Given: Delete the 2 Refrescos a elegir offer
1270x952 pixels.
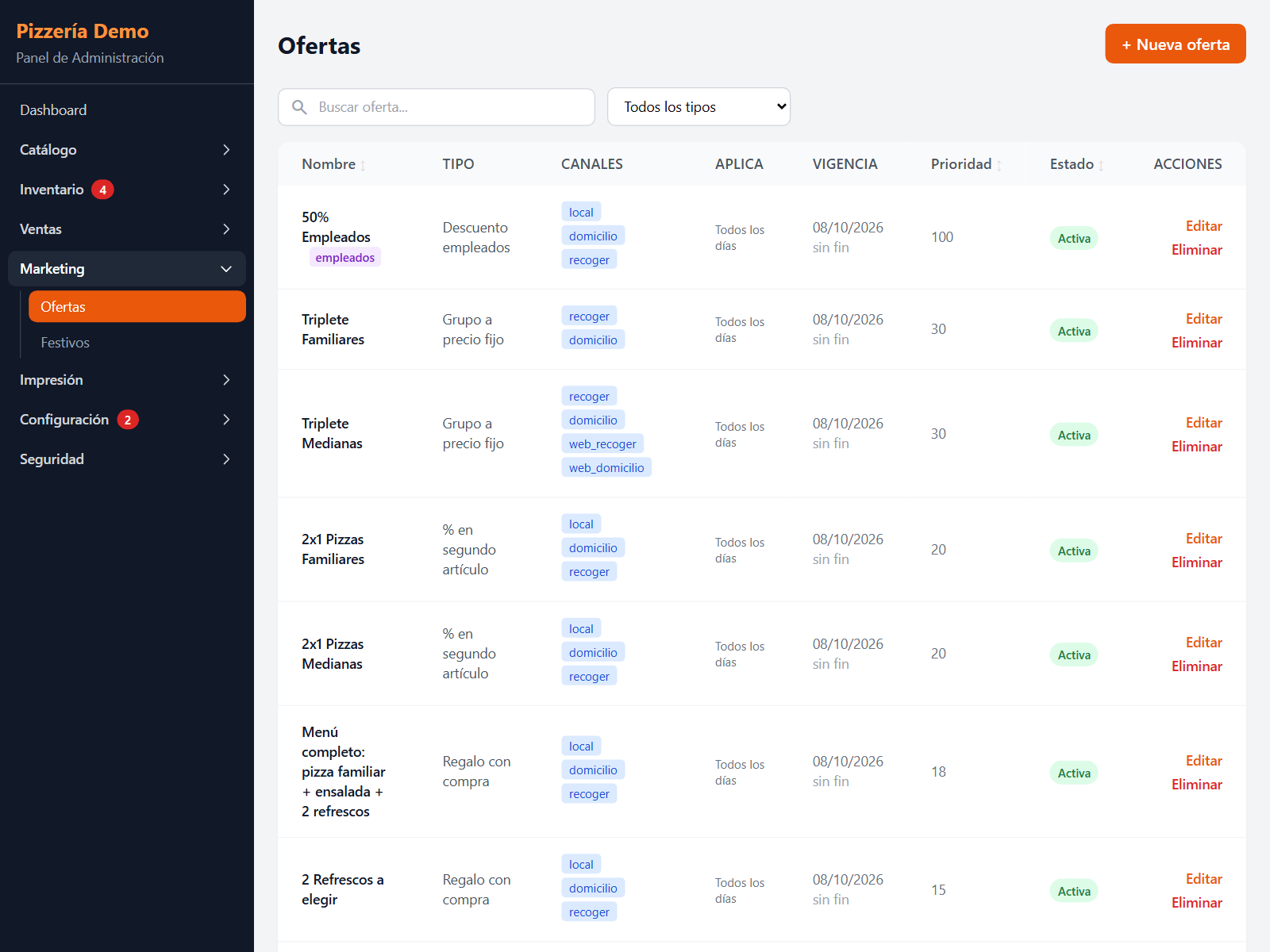Looking at the screenshot, I should (x=1196, y=903).
